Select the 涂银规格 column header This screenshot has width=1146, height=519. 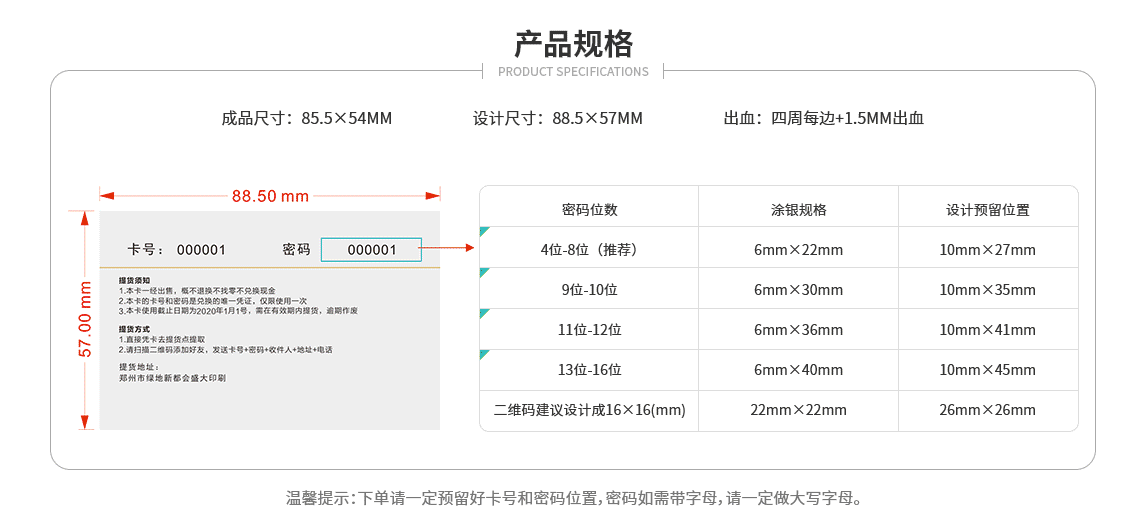(798, 209)
